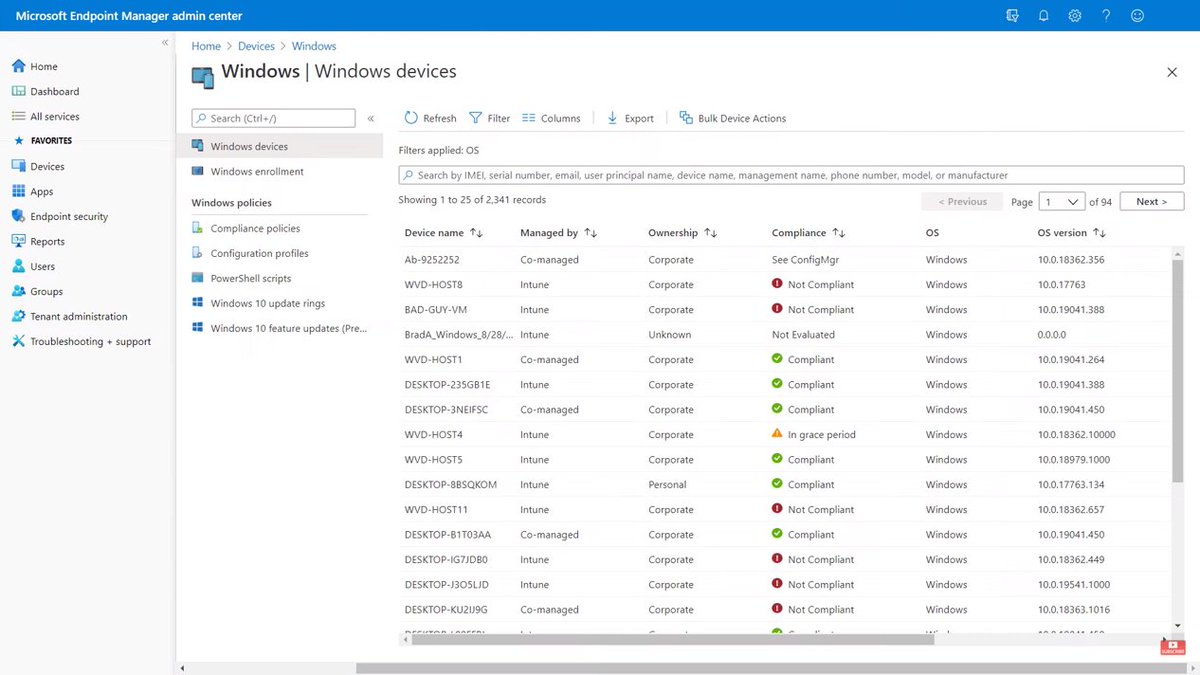Click the Apps grid icon

pyautogui.click(x=18, y=191)
